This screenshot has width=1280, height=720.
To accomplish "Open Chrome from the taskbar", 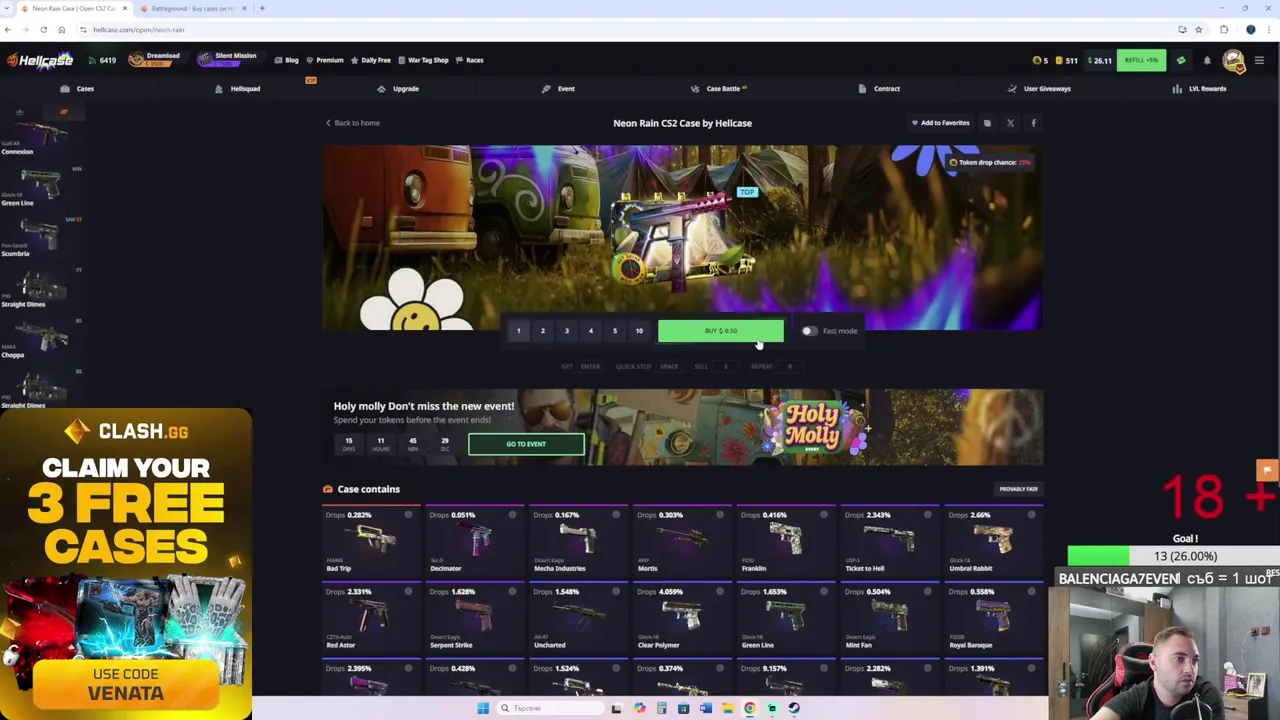I will [x=749, y=708].
